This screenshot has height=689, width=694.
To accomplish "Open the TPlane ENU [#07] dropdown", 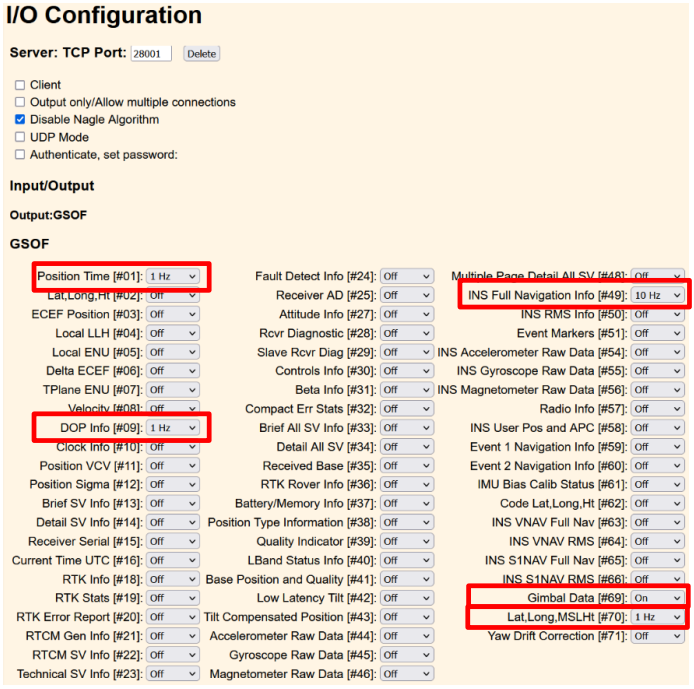I will 173,390.
